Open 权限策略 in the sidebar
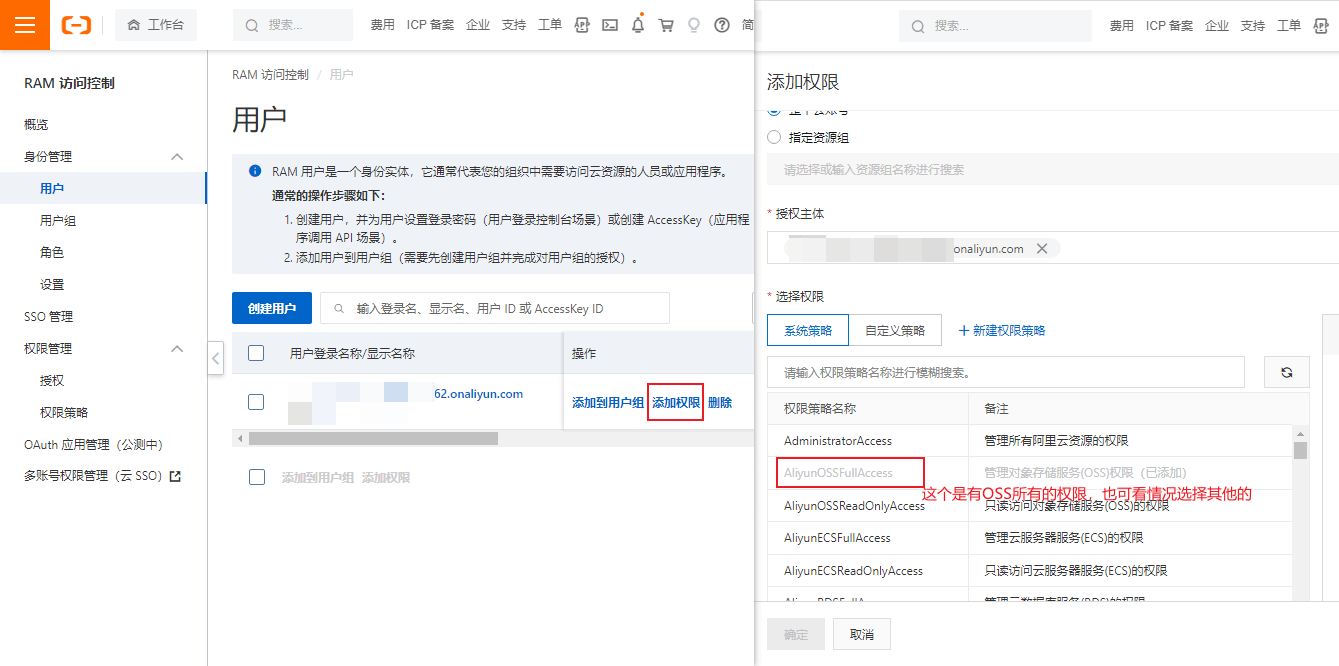Screen dimensions: 1339x666 click(x=64, y=413)
